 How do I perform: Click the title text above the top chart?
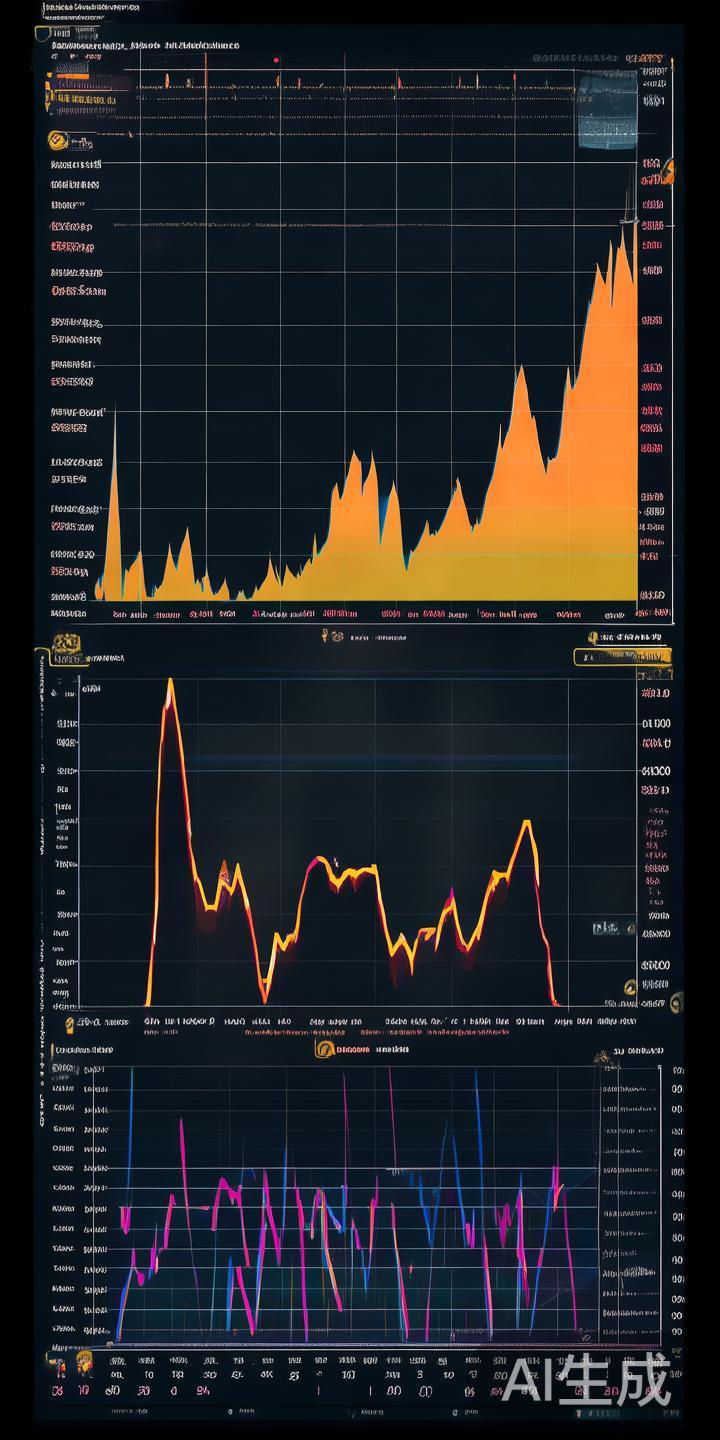(x=145, y=45)
